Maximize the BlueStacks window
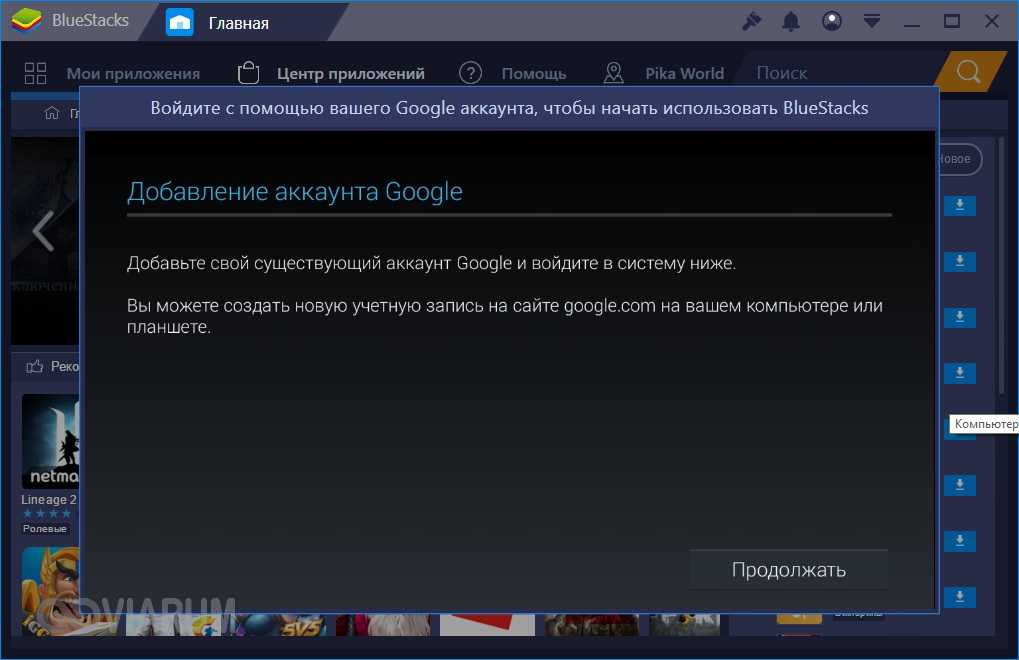 (951, 21)
